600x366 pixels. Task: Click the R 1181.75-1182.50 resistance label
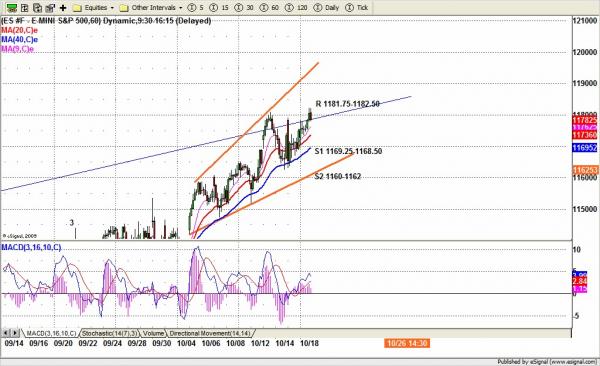click(x=347, y=104)
